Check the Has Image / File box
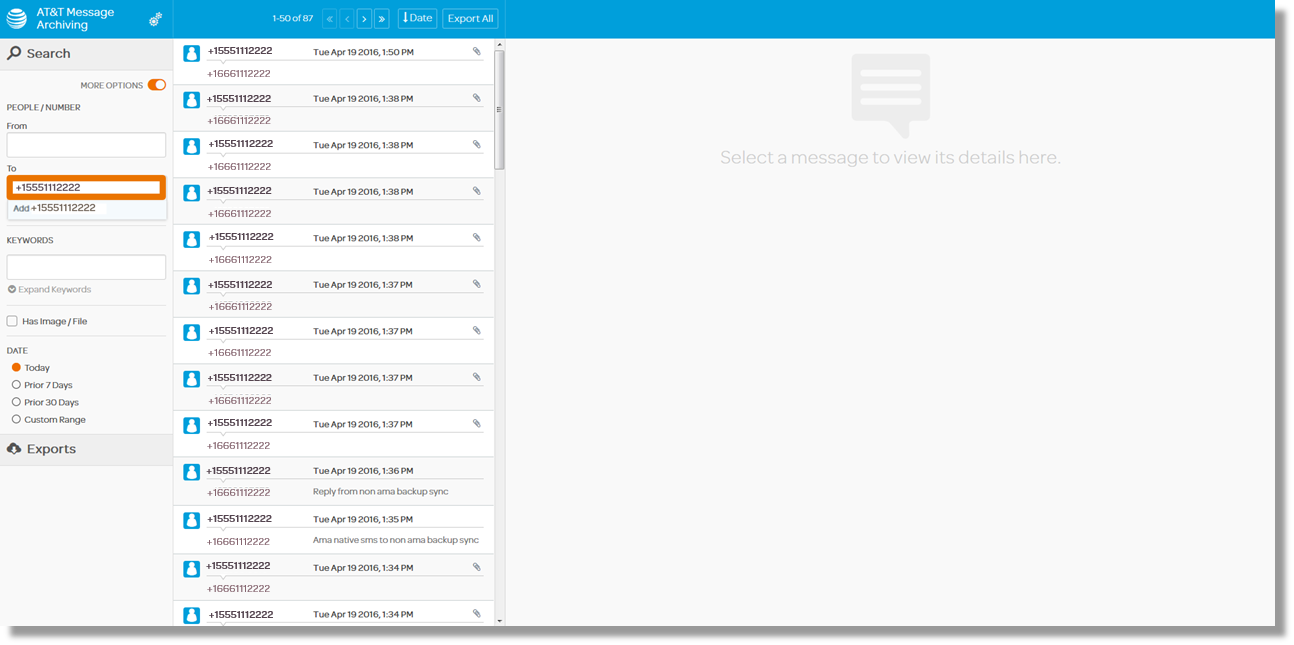 [12, 321]
